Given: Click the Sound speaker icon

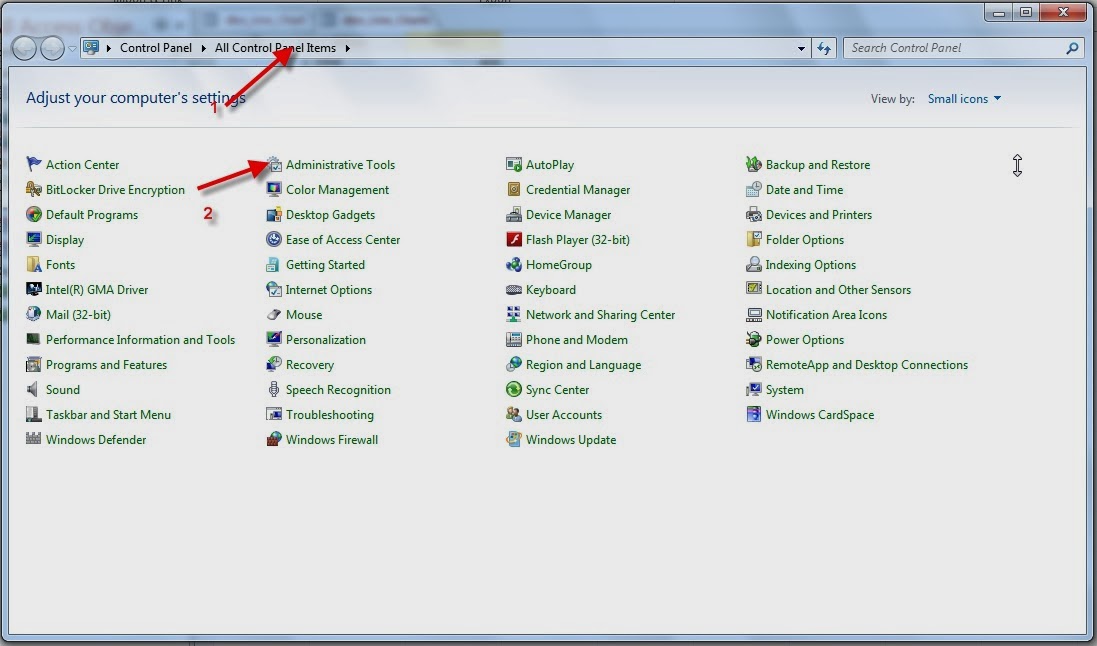Looking at the screenshot, I should (x=33, y=389).
